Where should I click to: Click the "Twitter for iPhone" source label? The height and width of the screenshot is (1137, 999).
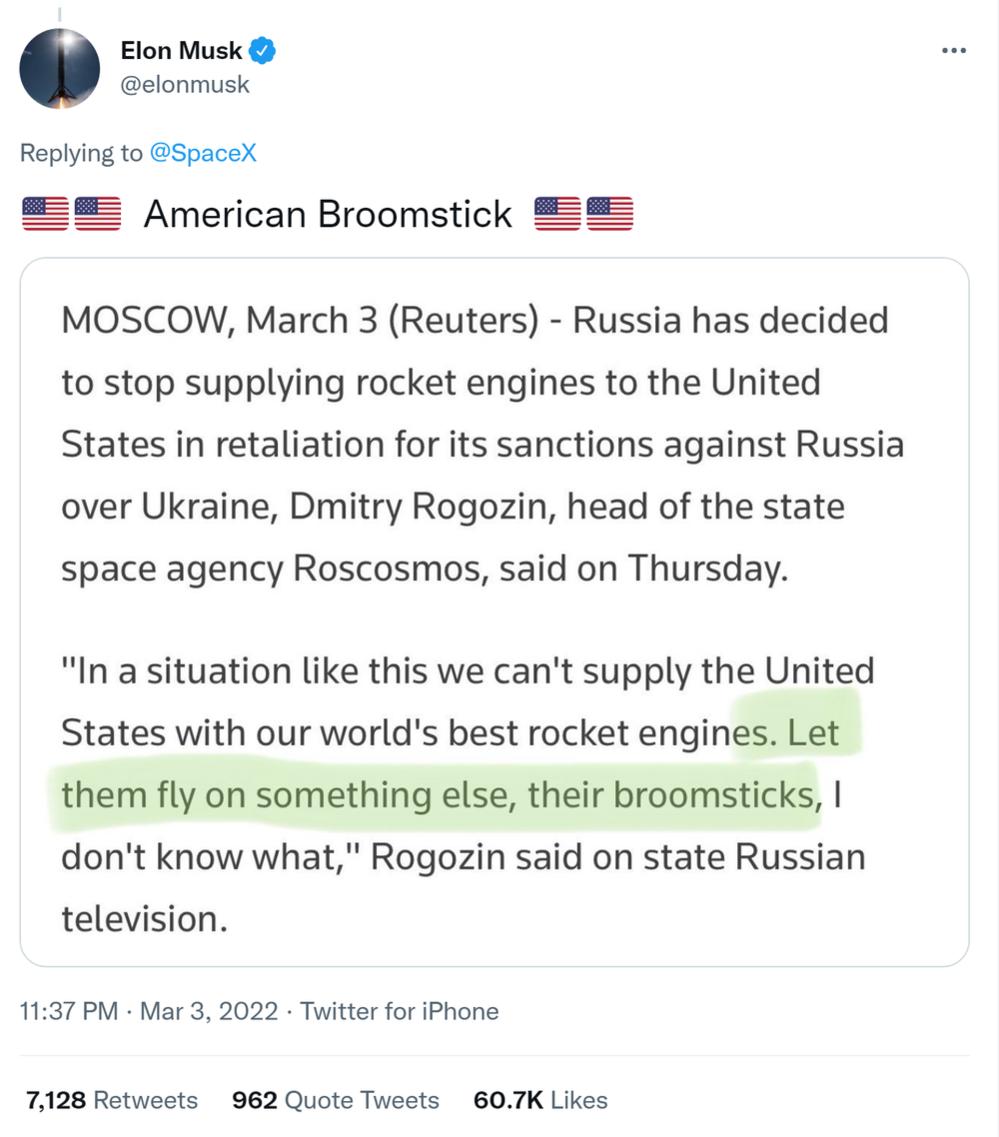(x=399, y=1011)
